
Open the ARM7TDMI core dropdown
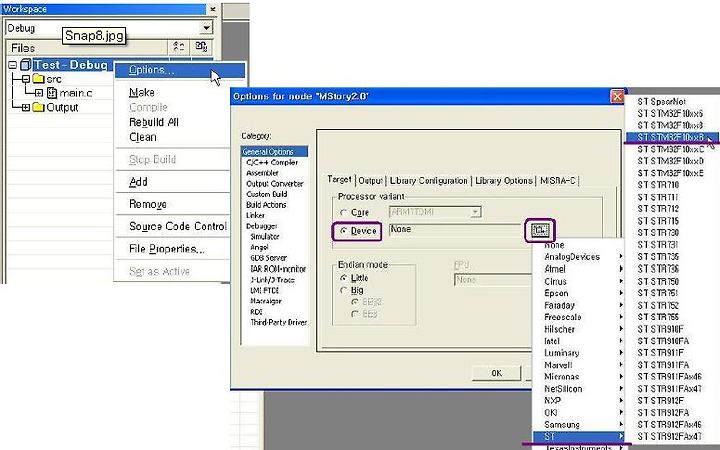[x=476, y=212]
